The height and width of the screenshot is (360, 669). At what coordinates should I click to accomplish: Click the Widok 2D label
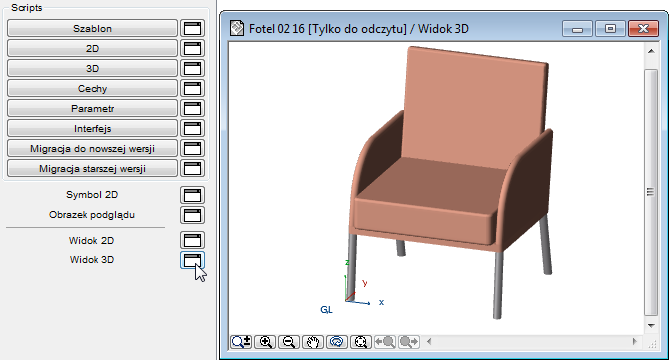pyautogui.click(x=92, y=241)
